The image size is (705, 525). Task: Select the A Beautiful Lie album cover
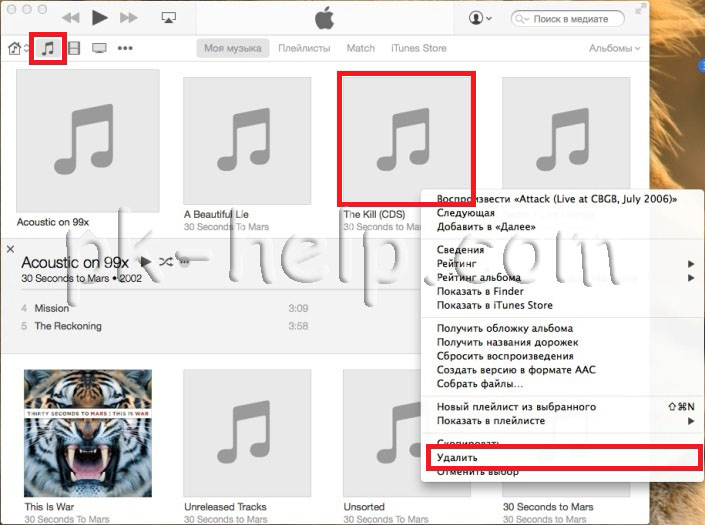click(x=247, y=141)
